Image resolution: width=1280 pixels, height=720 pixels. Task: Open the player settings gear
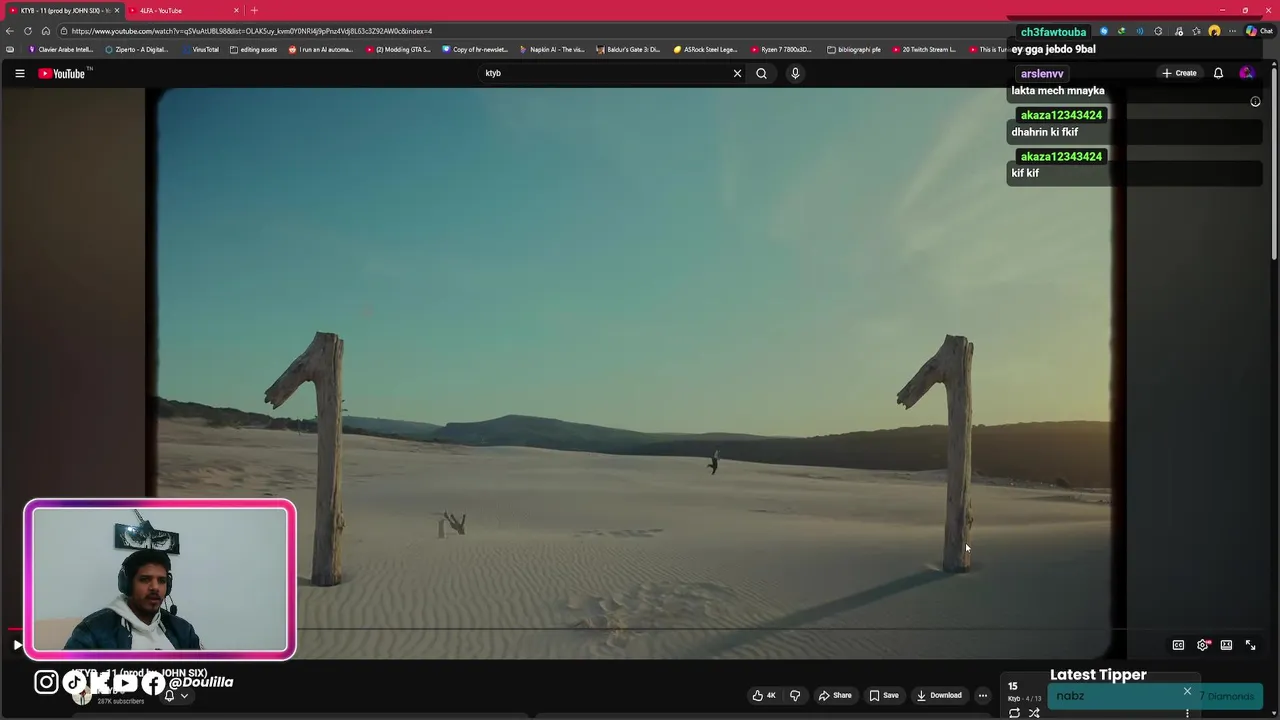tap(1203, 645)
